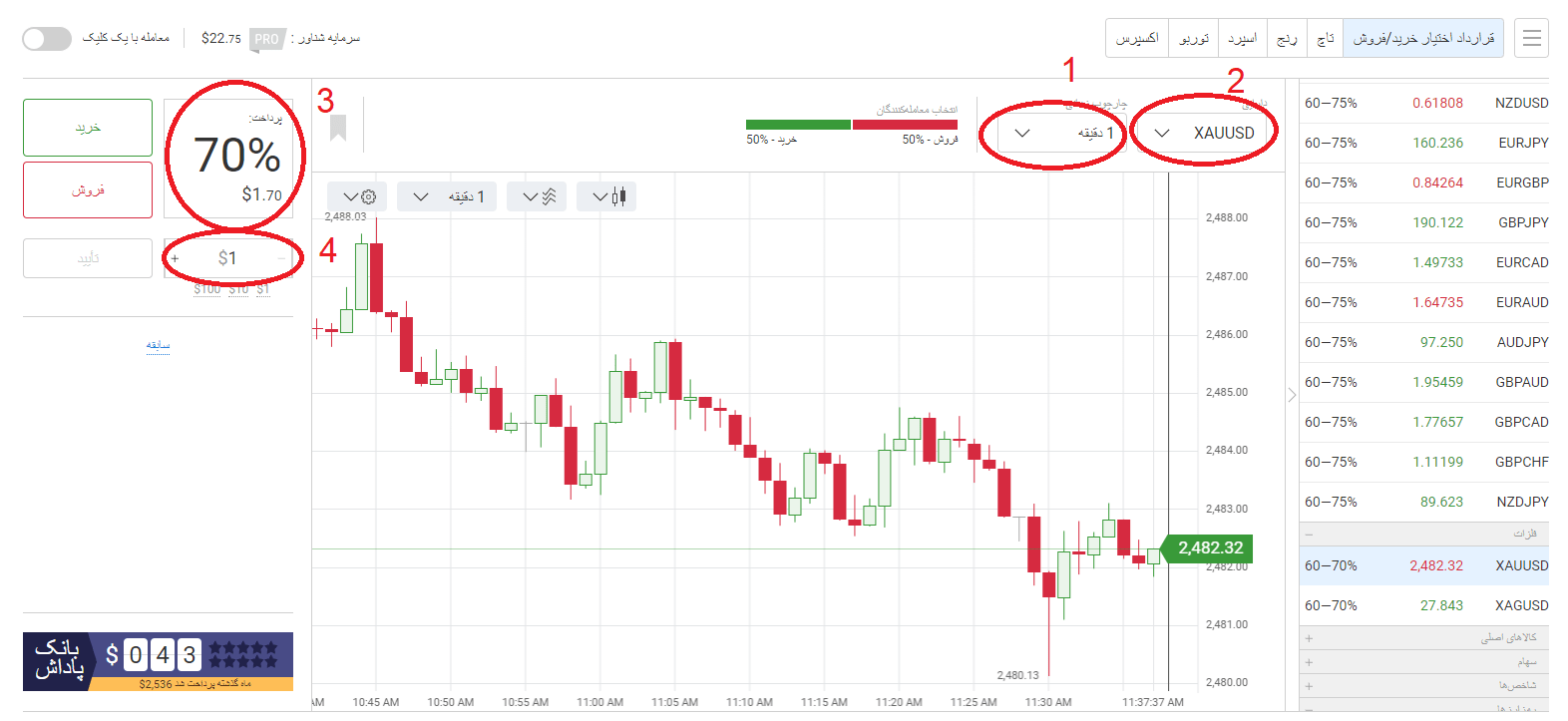
Task: Select GBPCHF in asset list
Action: tap(1424, 462)
